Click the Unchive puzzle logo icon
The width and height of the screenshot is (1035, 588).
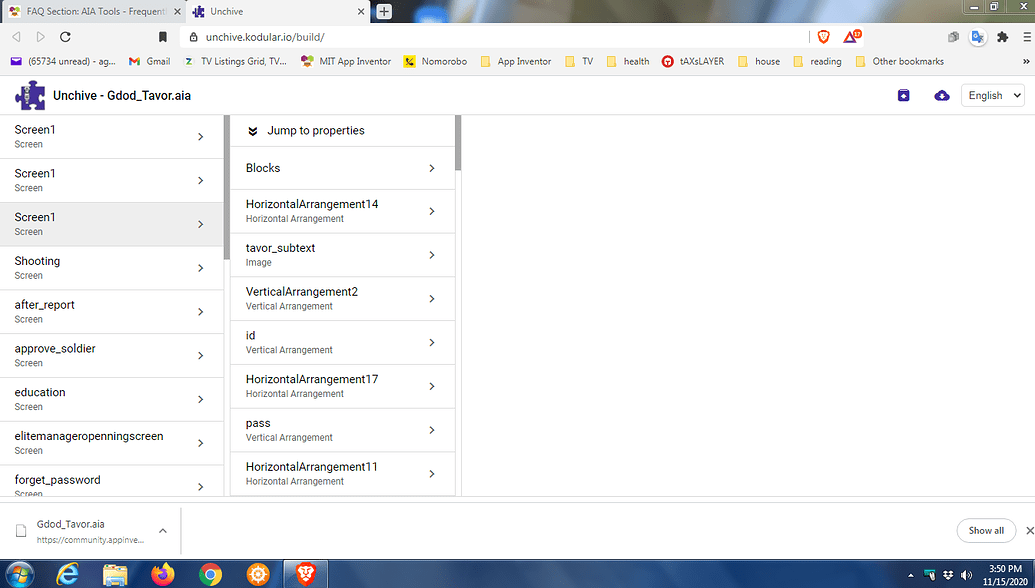(x=30, y=95)
